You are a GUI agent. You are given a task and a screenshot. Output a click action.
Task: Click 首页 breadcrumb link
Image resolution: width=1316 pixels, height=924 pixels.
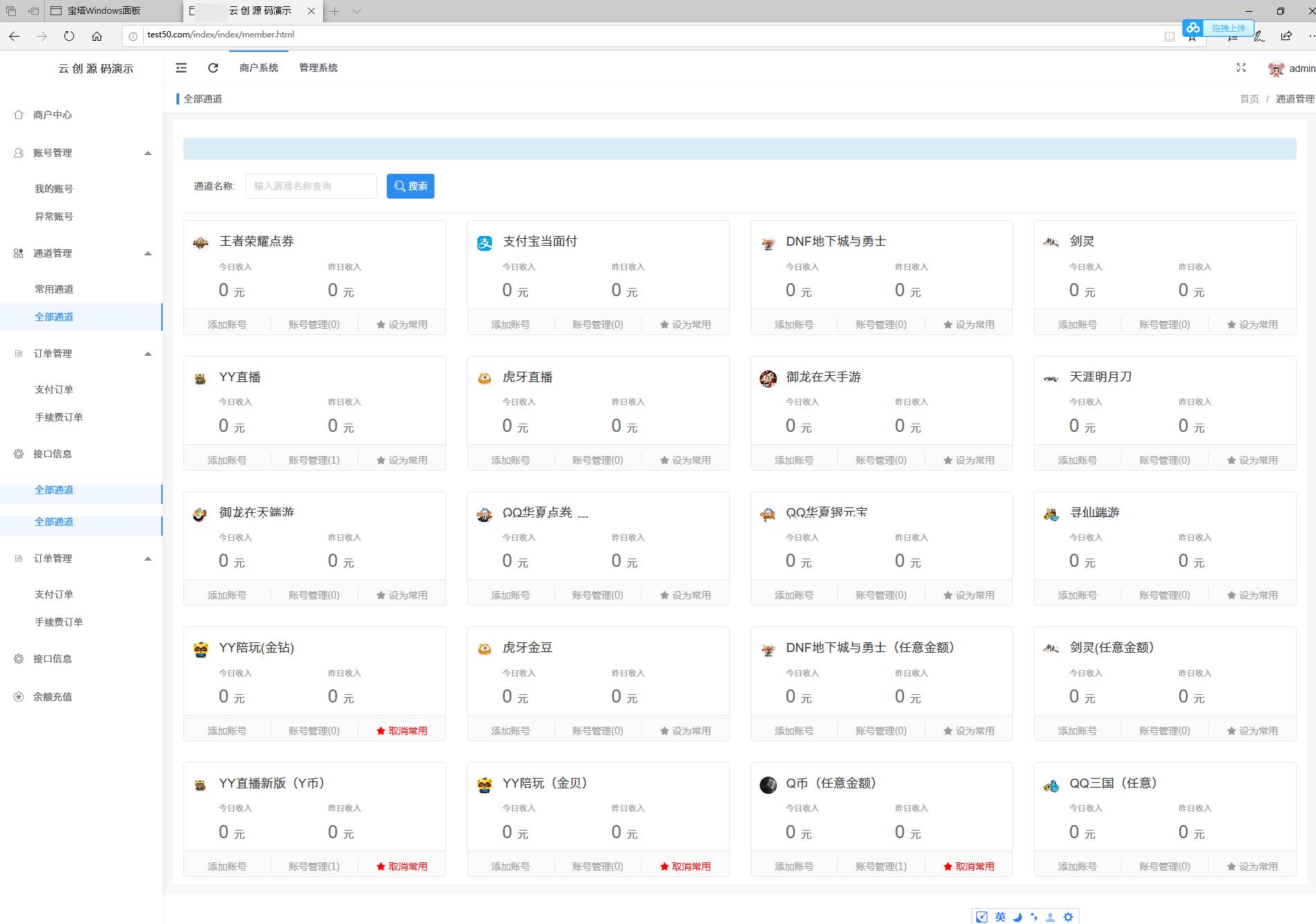[x=1250, y=99]
